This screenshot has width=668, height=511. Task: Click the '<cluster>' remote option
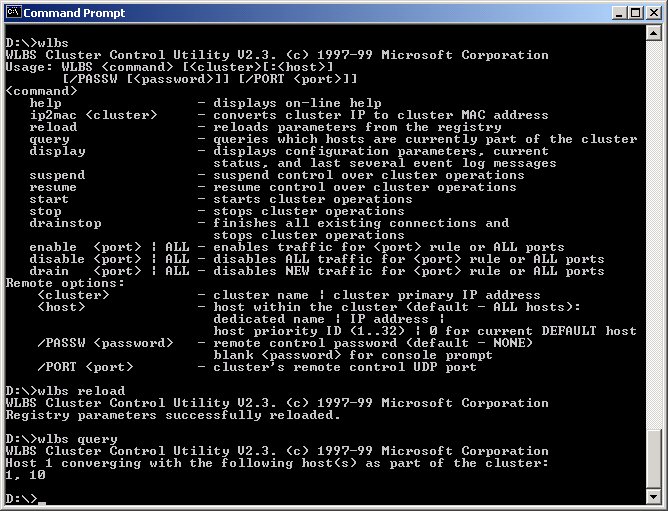point(73,295)
